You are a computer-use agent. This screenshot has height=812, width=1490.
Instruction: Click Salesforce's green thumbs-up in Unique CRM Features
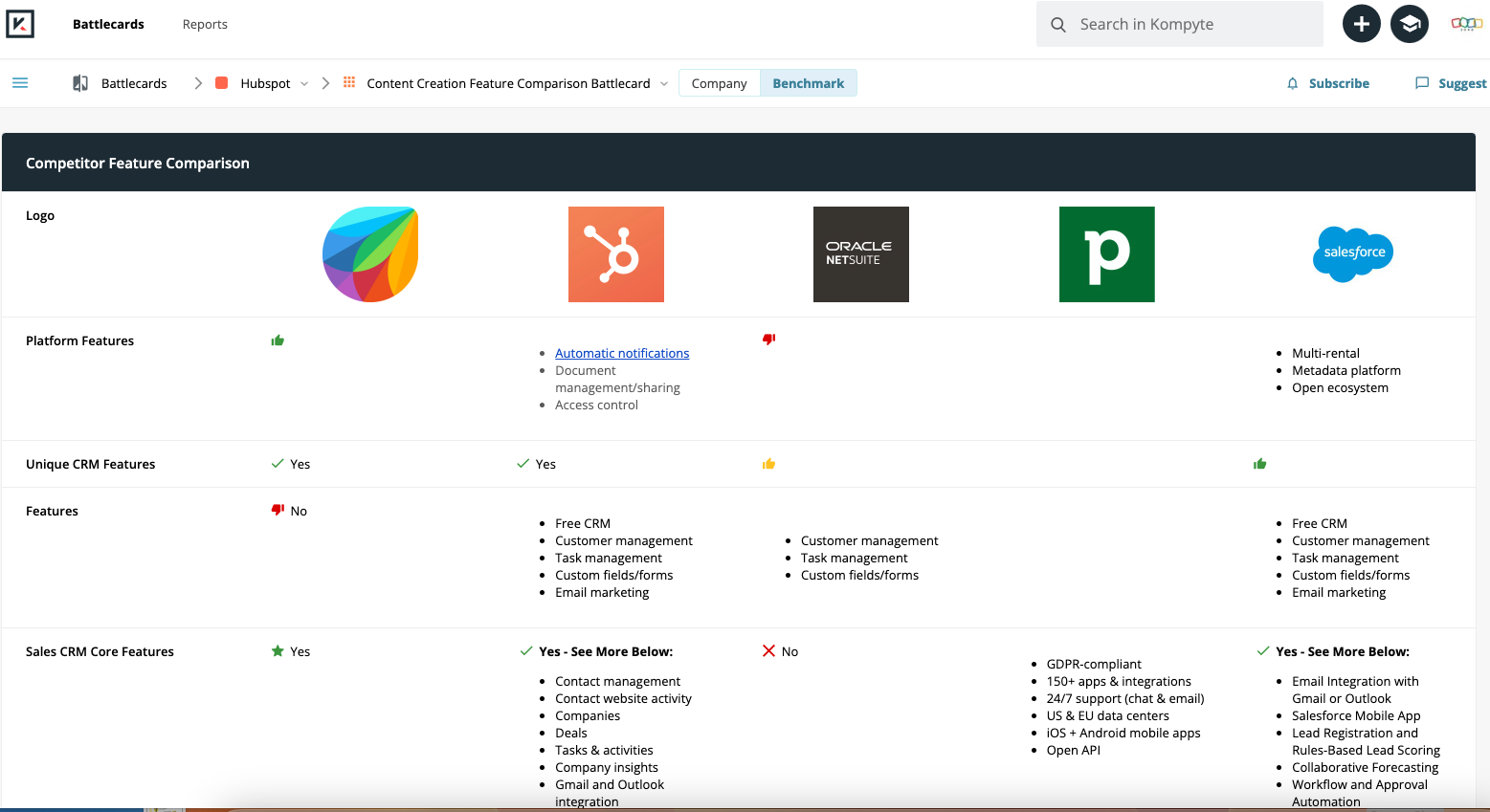pyautogui.click(x=1259, y=464)
